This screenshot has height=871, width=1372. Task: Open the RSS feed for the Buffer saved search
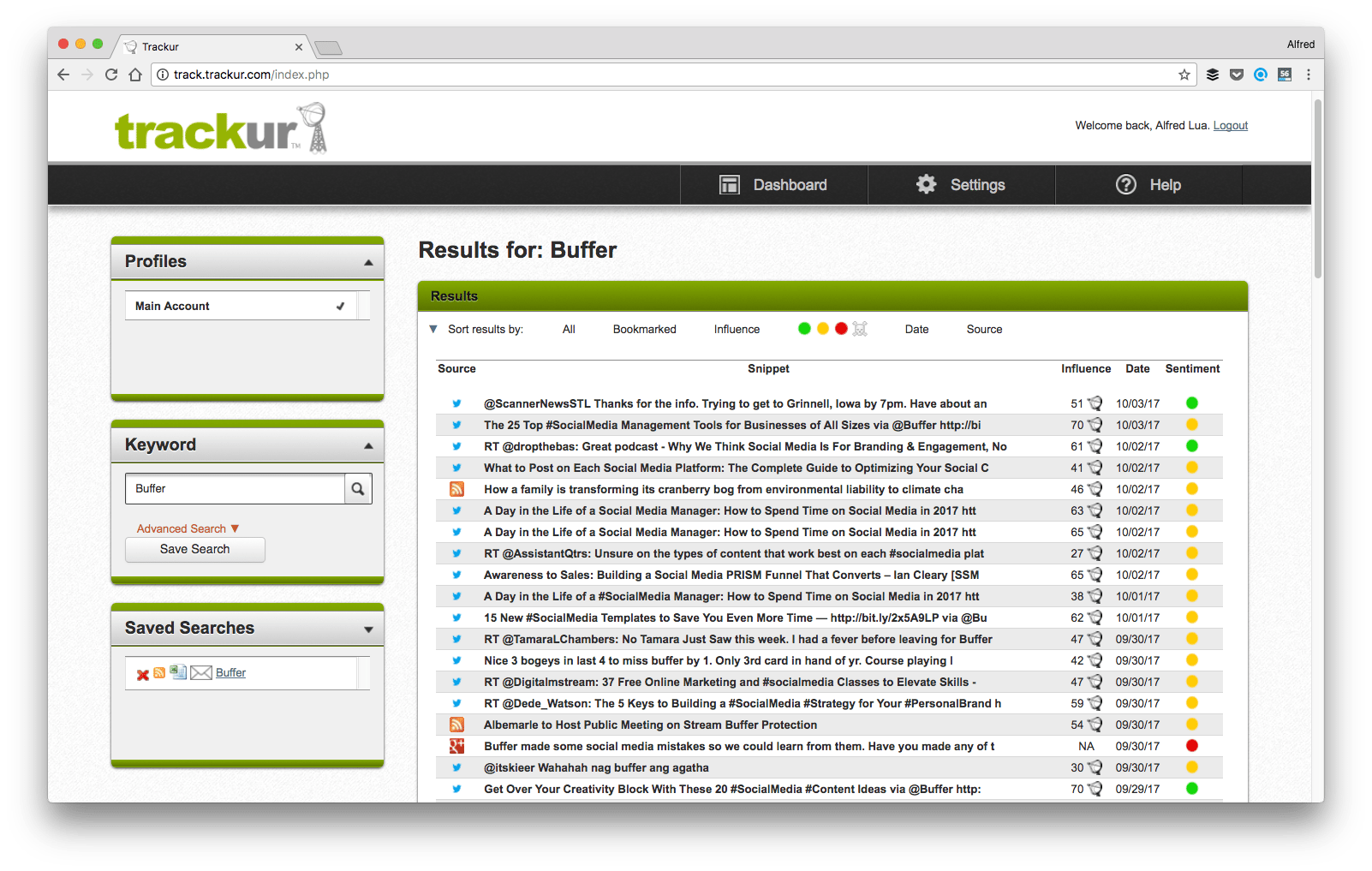[x=160, y=673]
